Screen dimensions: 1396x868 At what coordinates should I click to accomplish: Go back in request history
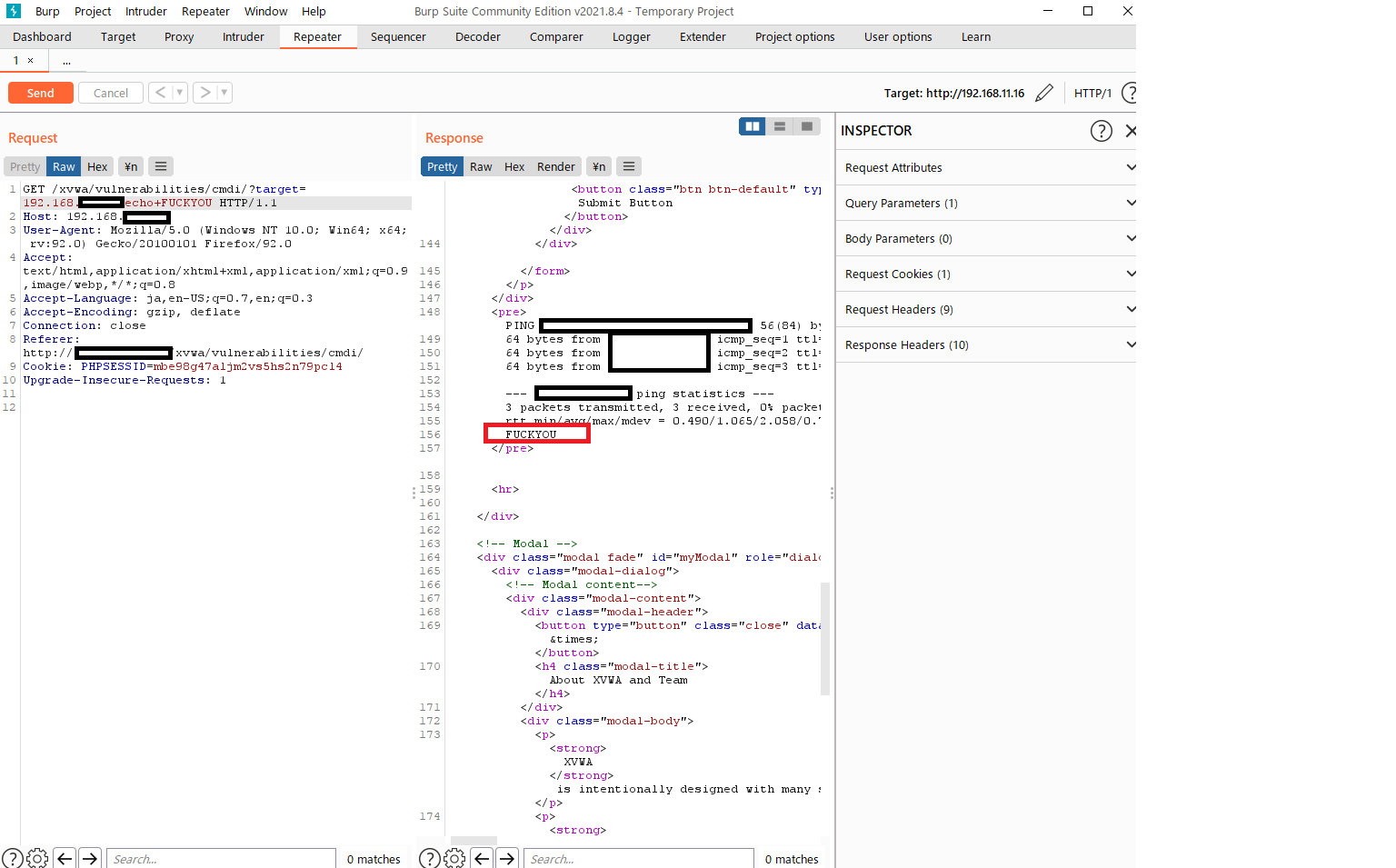(x=160, y=93)
